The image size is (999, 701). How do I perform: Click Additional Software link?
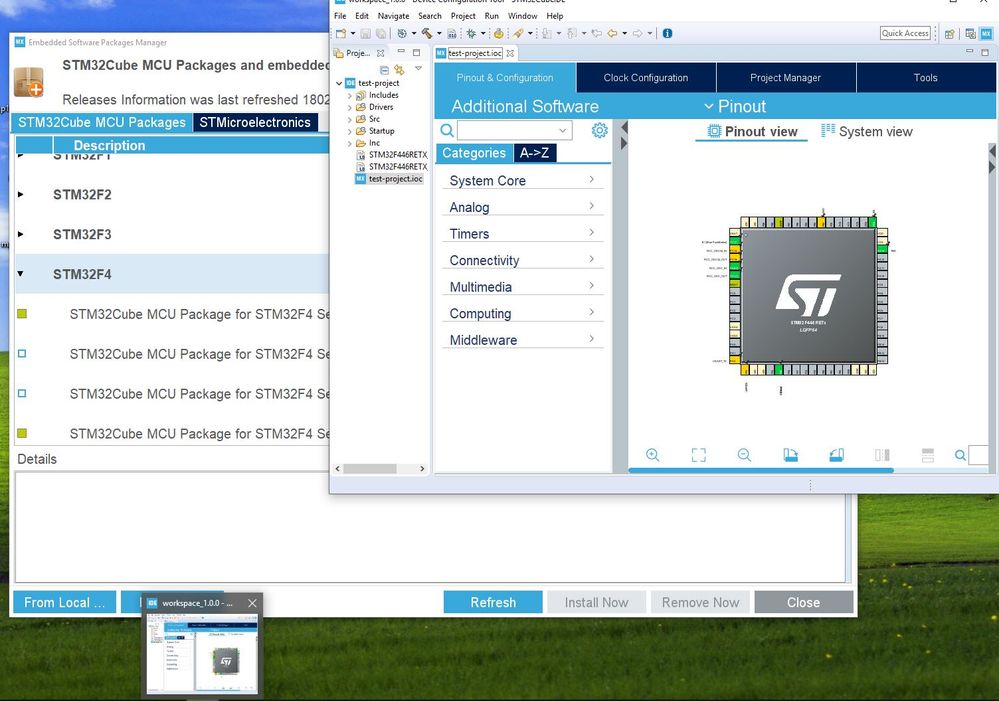click(x=525, y=106)
